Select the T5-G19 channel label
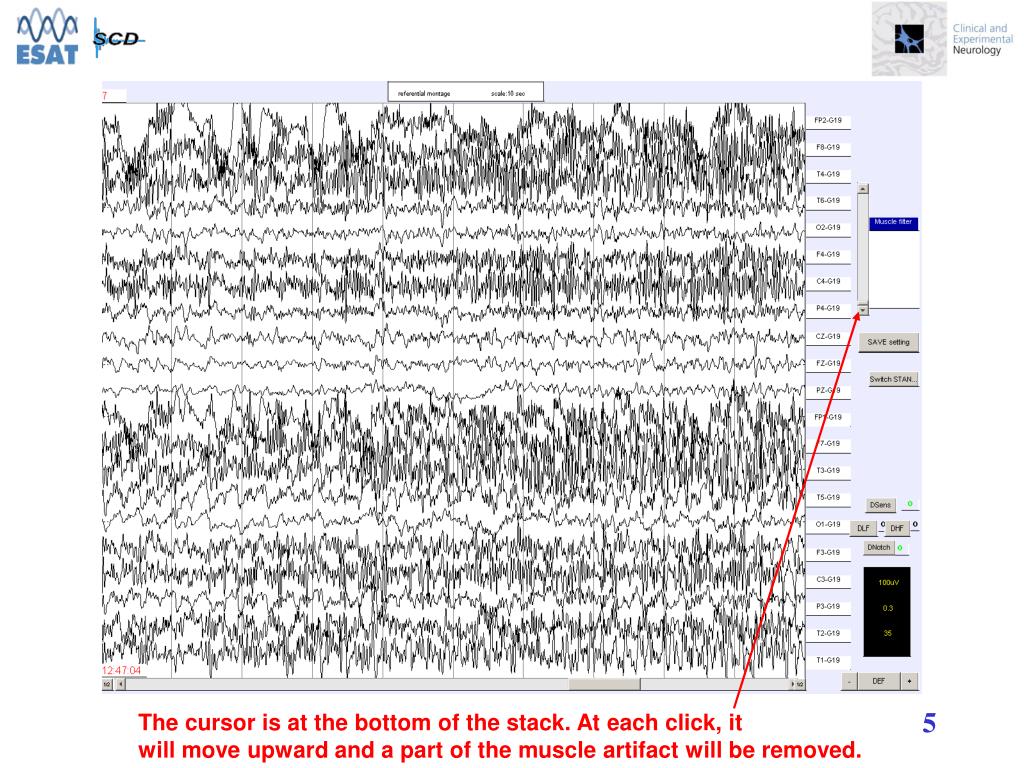1024x768 pixels. pyautogui.click(x=828, y=498)
